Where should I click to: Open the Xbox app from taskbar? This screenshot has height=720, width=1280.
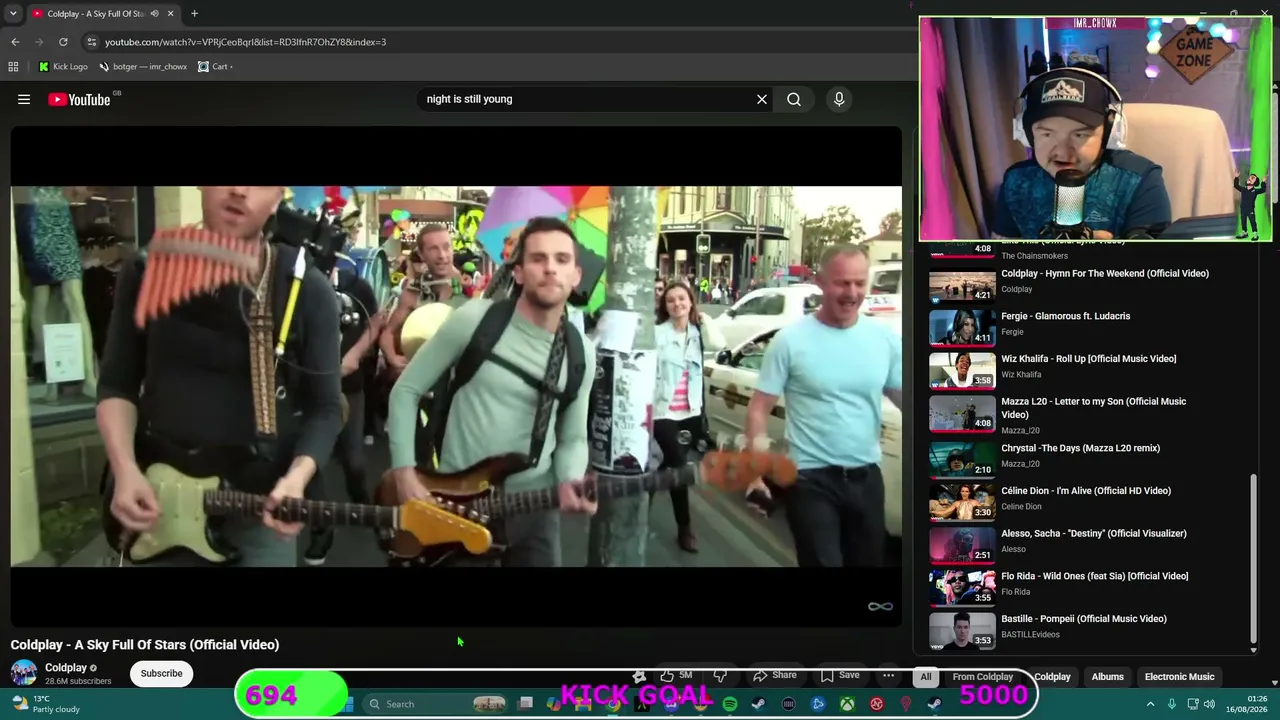pyautogui.click(x=847, y=704)
